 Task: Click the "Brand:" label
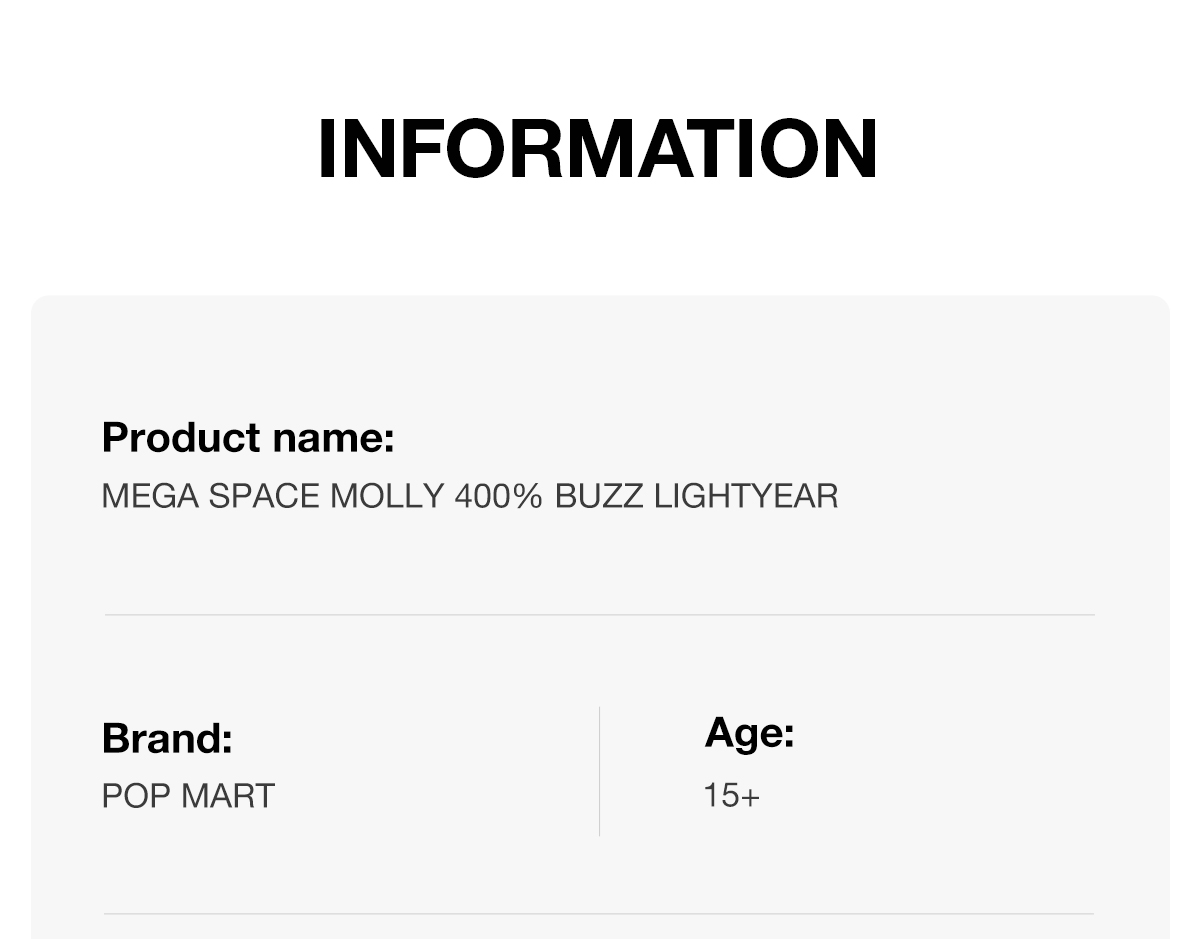pyautogui.click(x=167, y=739)
